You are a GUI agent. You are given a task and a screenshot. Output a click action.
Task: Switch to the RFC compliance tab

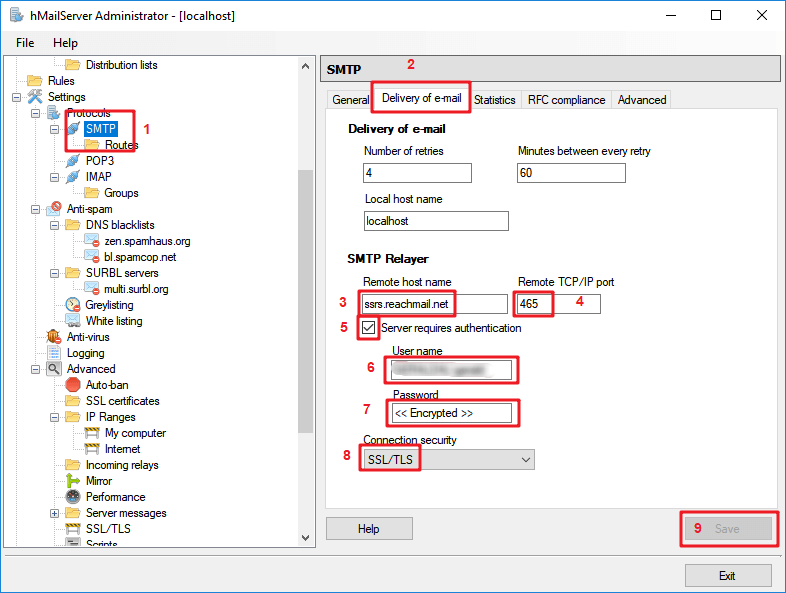[566, 100]
